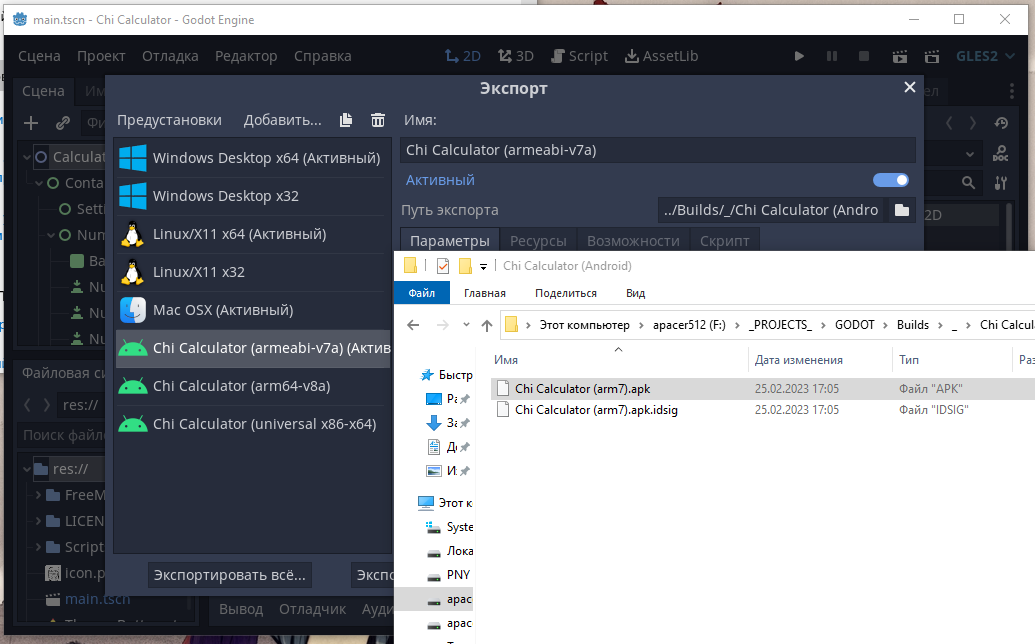Switch to Ресурсы tab

(x=538, y=241)
